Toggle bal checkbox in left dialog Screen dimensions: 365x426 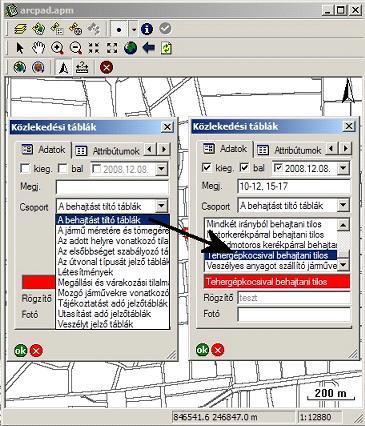tap(63, 169)
